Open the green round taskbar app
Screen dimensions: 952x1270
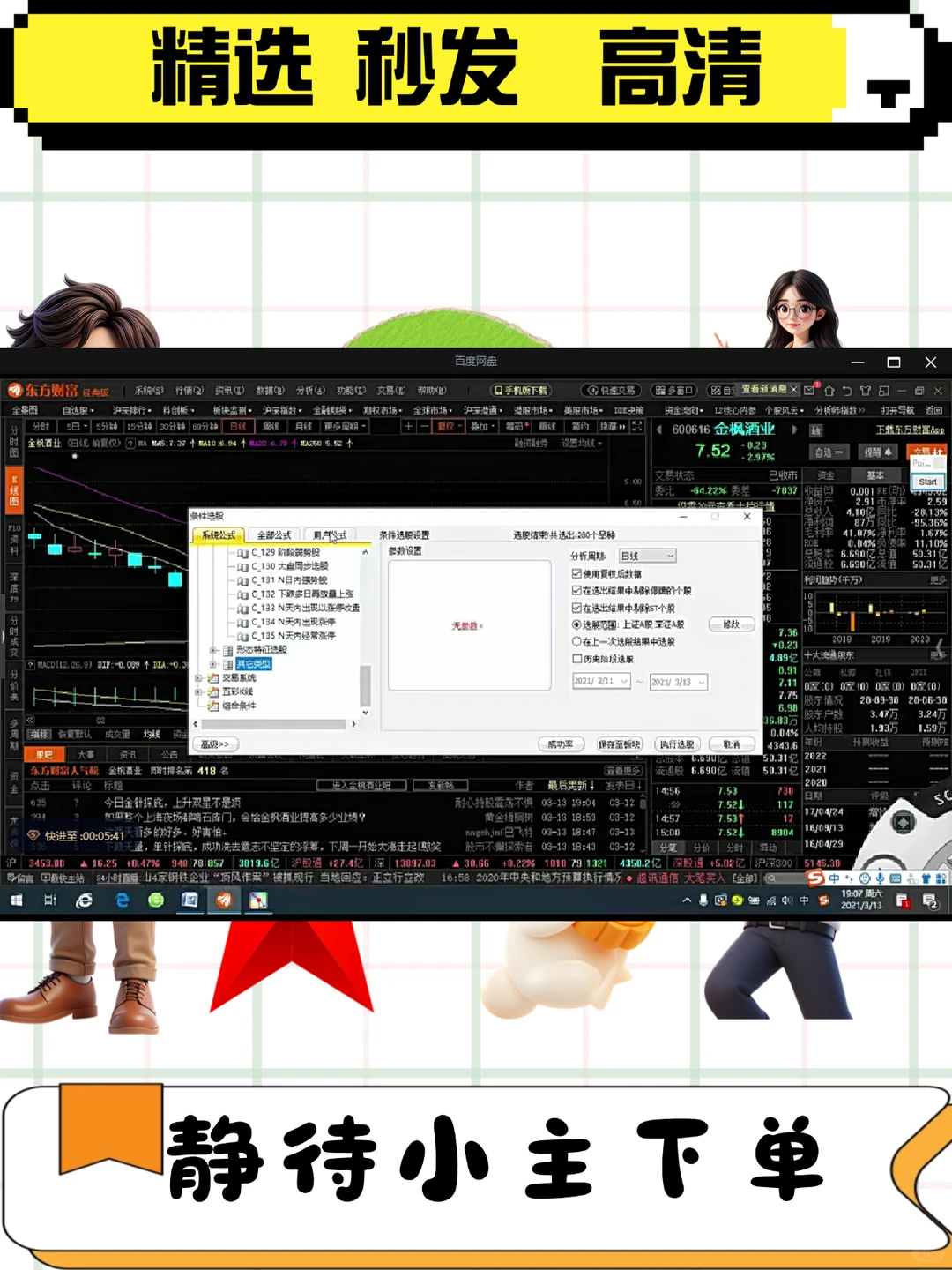(156, 900)
